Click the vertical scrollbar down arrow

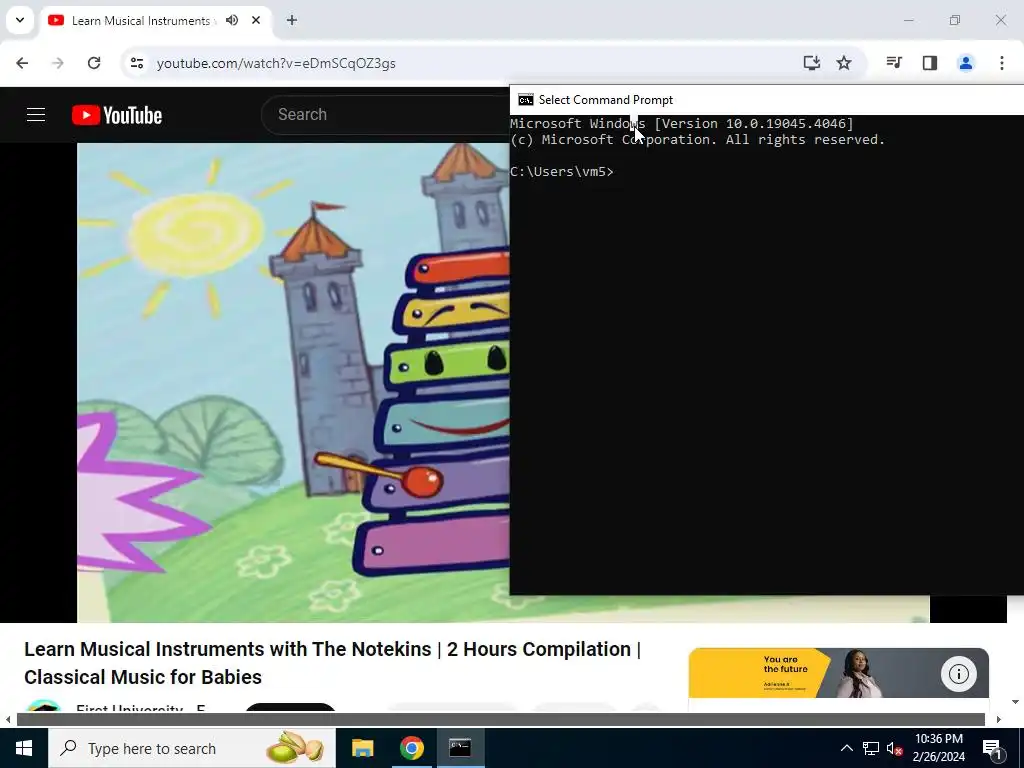1016,702
